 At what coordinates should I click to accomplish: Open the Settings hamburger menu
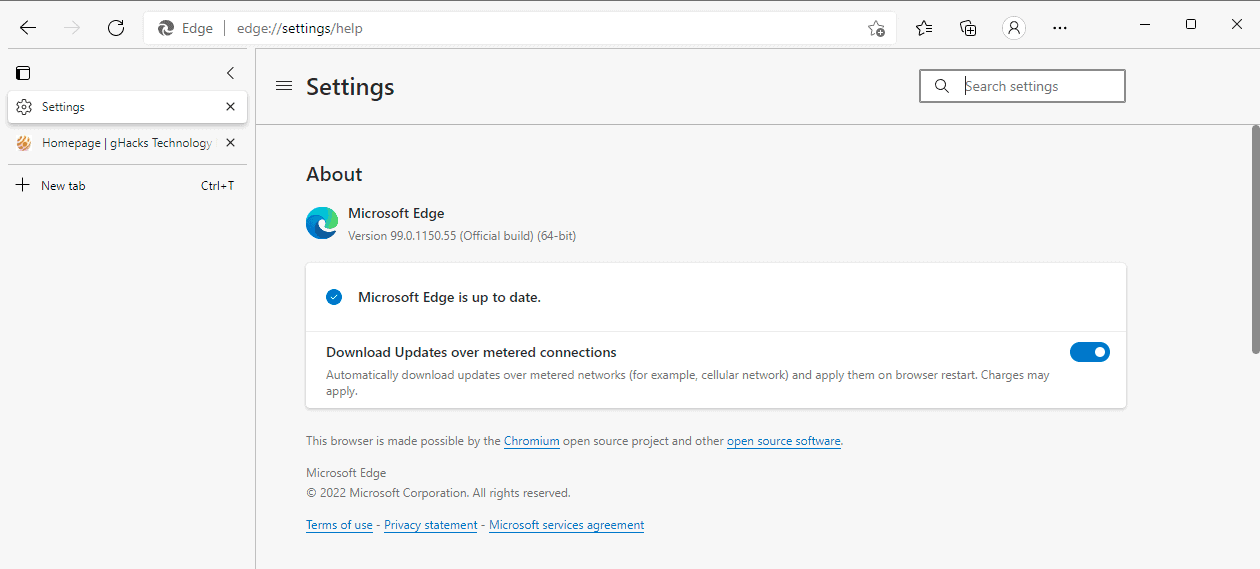[x=284, y=86]
